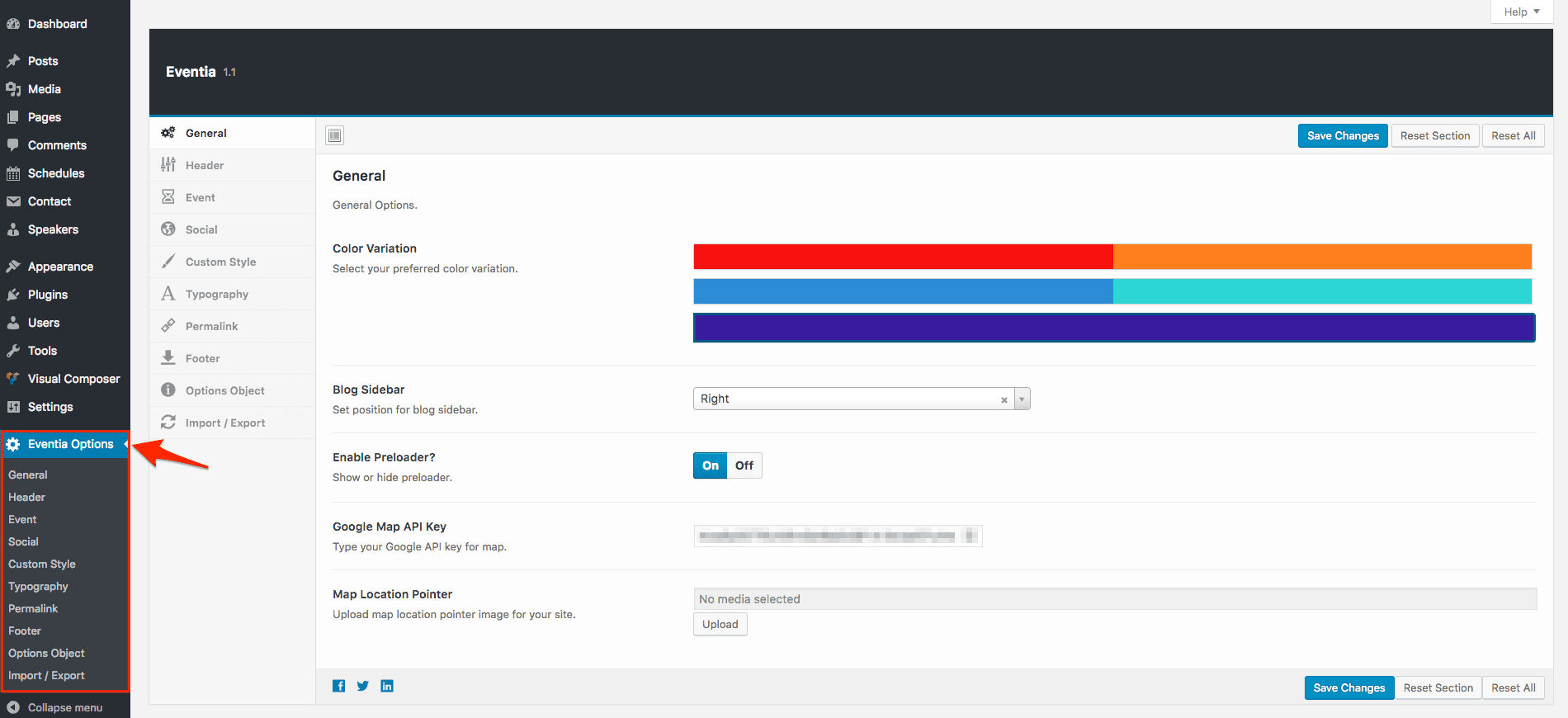The image size is (1568, 718).
Task: Open the Facebook icon link in footer
Action: (x=338, y=686)
